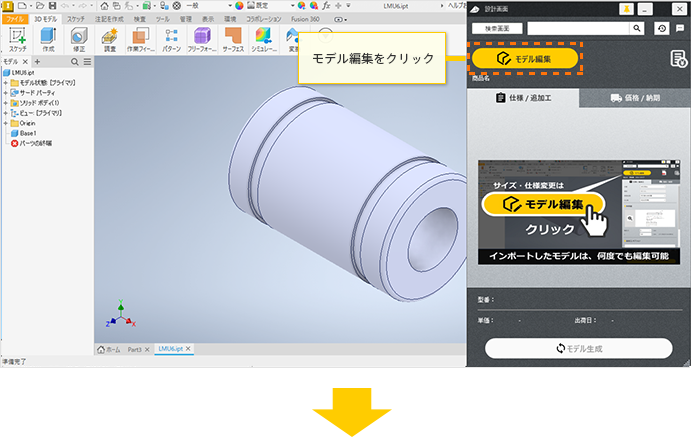Viewport: 691px width, 437px height.
Task: Click the モデル編集 tutorial banner thumbnail
Action: [x=579, y=212]
